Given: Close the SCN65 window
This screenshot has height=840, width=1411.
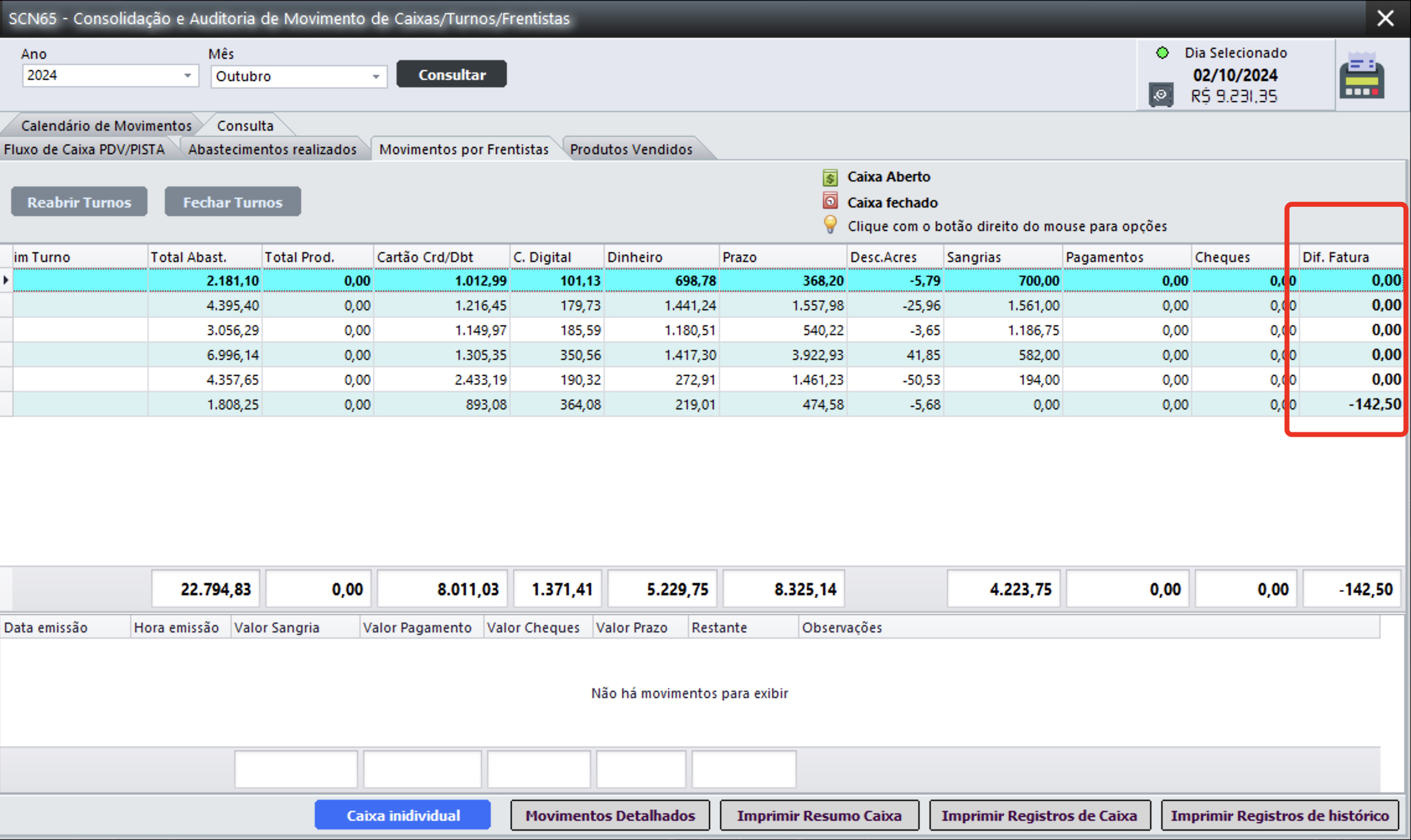Looking at the screenshot, I should tap(1386, 18).
